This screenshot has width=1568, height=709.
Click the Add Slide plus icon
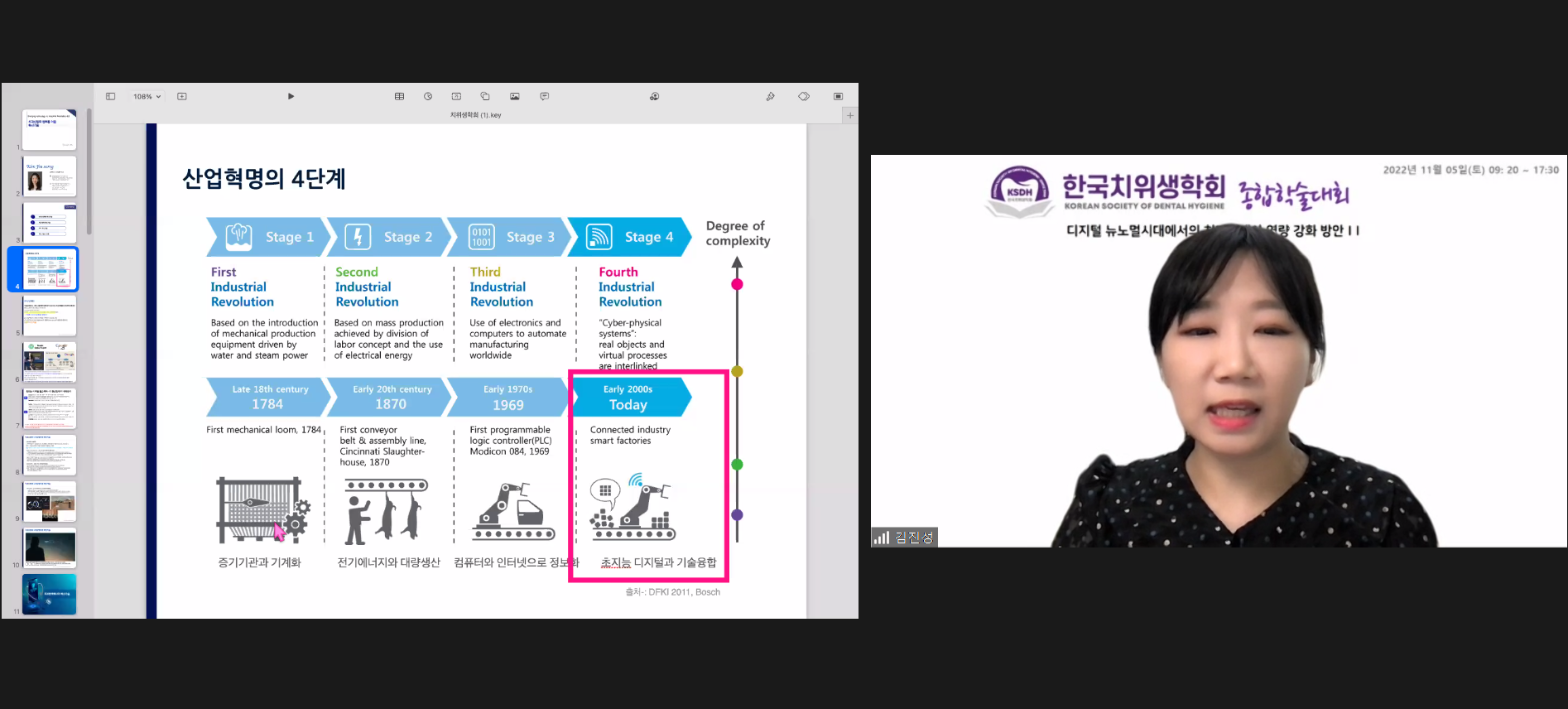[x=182, y=97]
